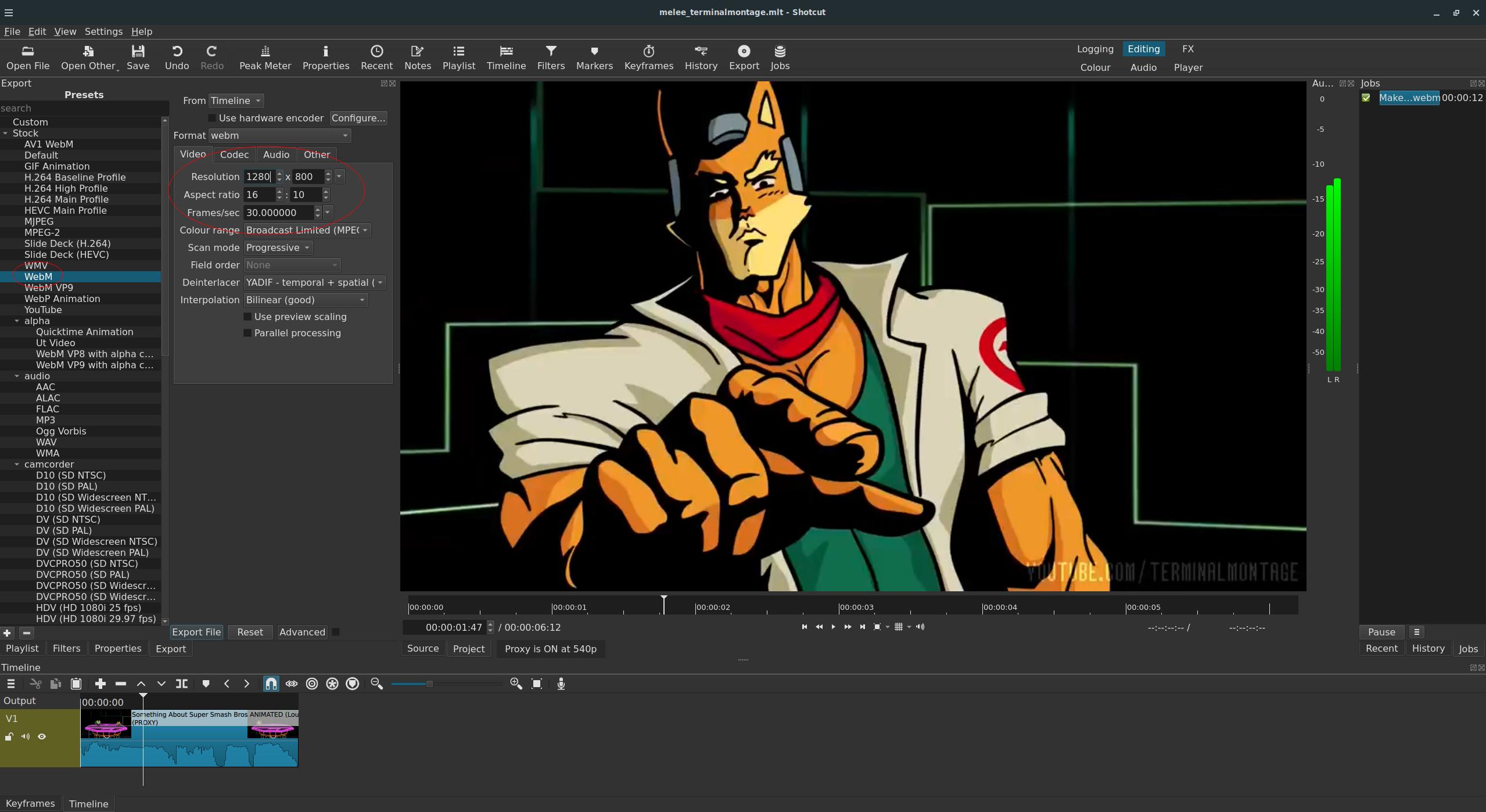Click the Export File button

tap(196, 632)
